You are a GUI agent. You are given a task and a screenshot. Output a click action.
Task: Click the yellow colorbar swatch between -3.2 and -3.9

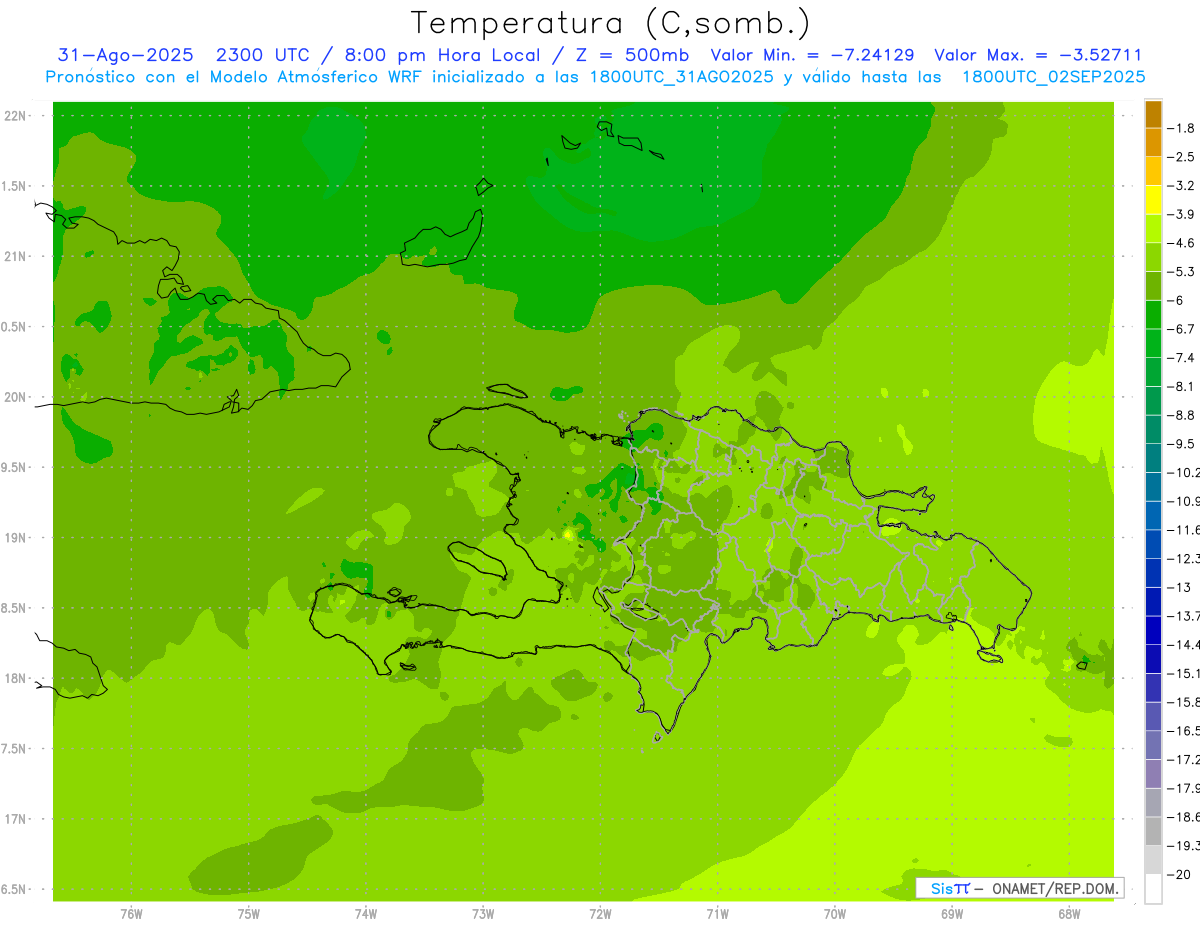coord(1153,200)
